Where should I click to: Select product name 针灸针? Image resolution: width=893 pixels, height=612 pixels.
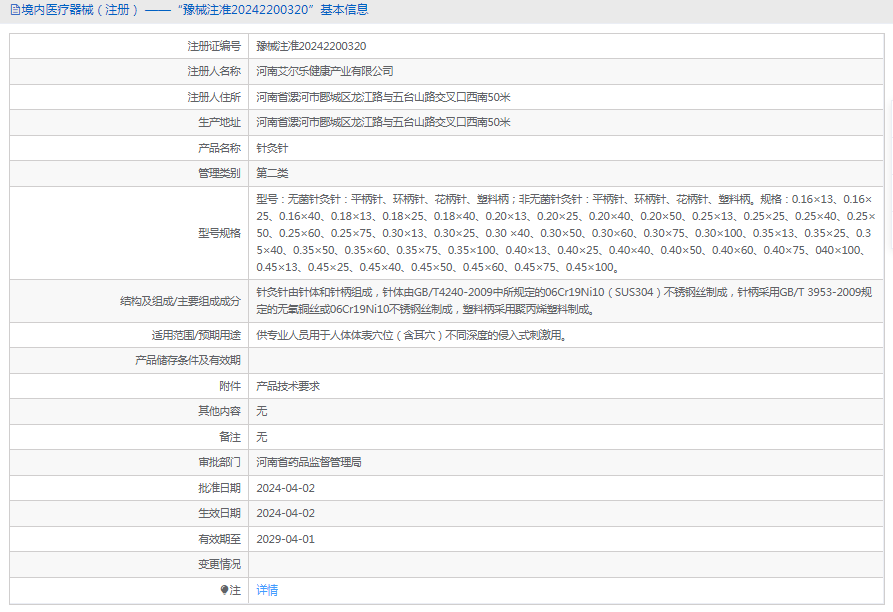tap(272, 148)
